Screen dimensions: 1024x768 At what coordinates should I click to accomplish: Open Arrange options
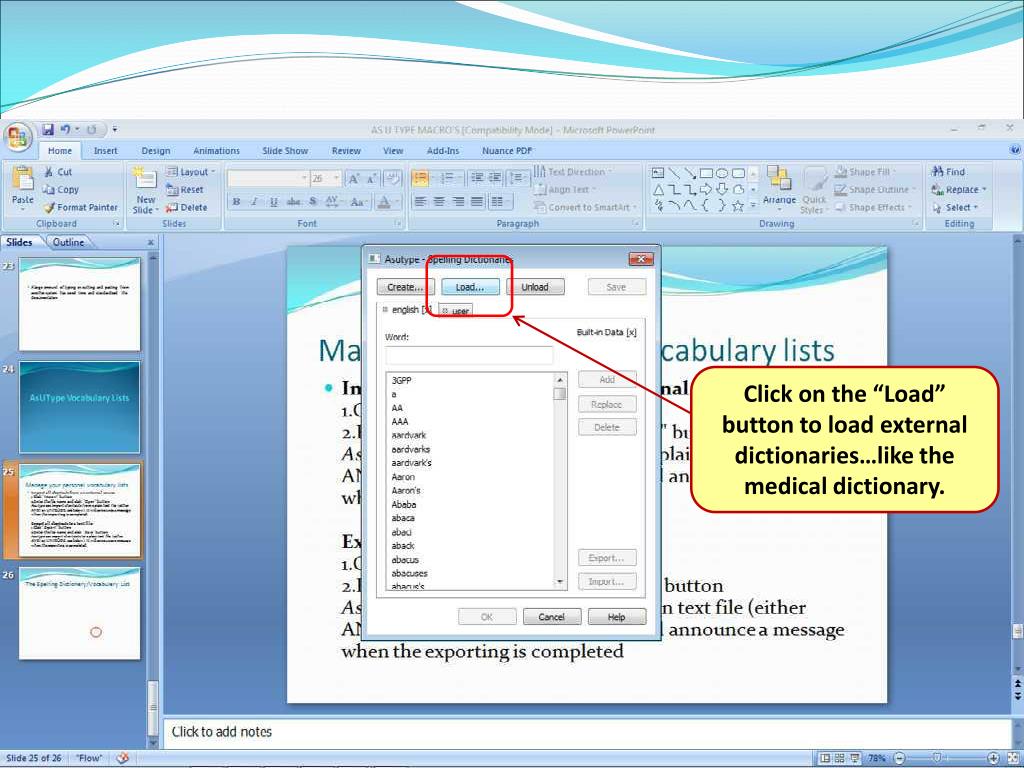coord(779,186)
